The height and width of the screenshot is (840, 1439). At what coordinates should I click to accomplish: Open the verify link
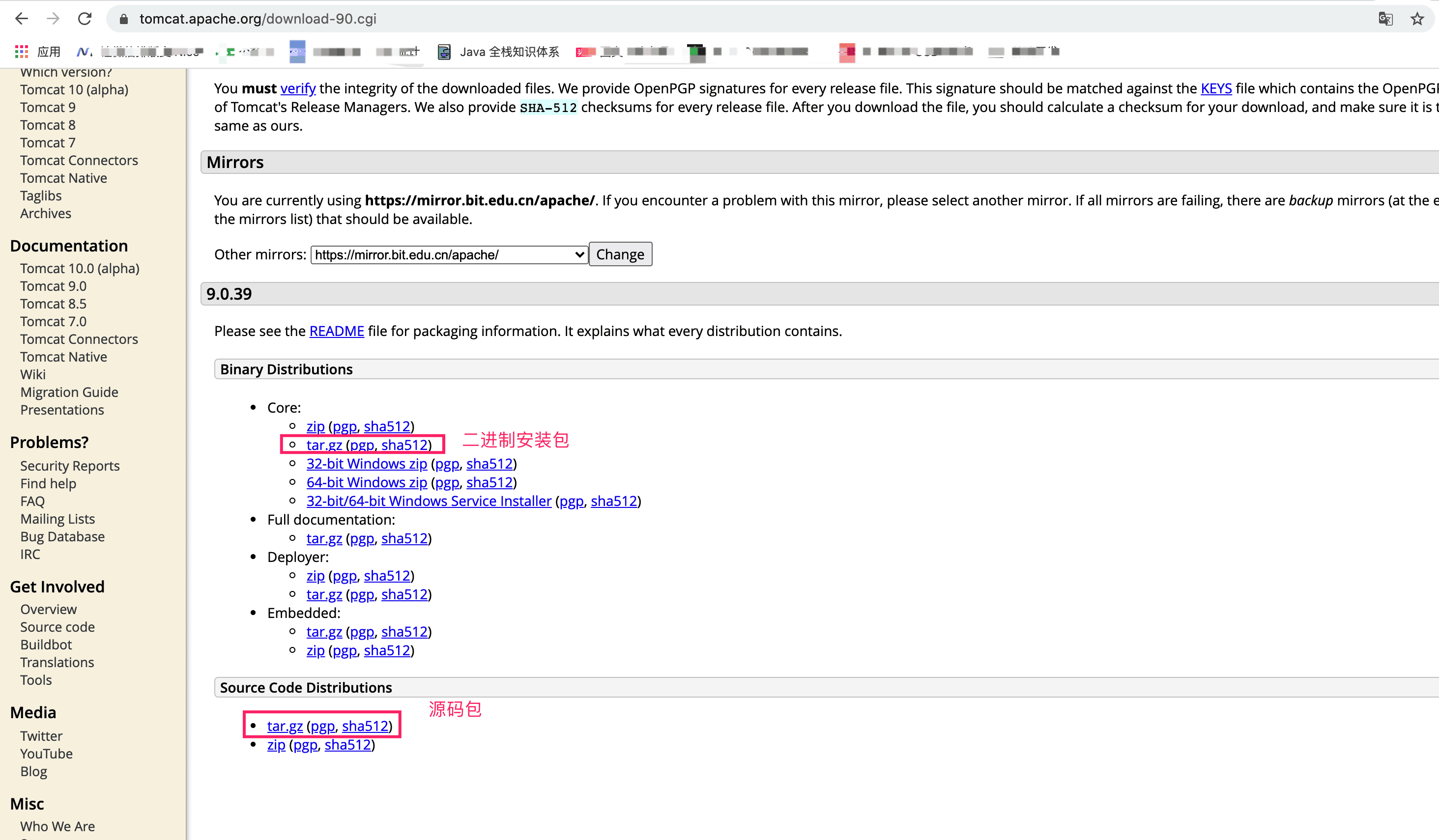(297, 88)
